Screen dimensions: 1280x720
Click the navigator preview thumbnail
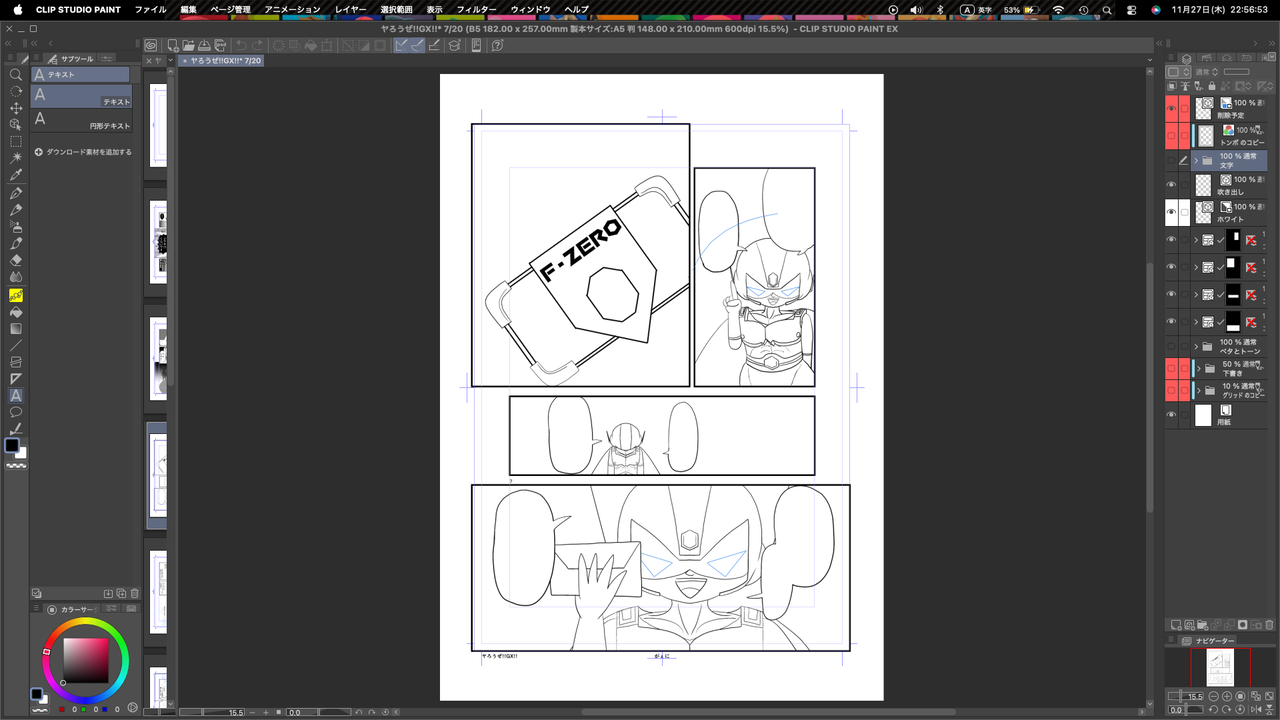point(1220,667)
